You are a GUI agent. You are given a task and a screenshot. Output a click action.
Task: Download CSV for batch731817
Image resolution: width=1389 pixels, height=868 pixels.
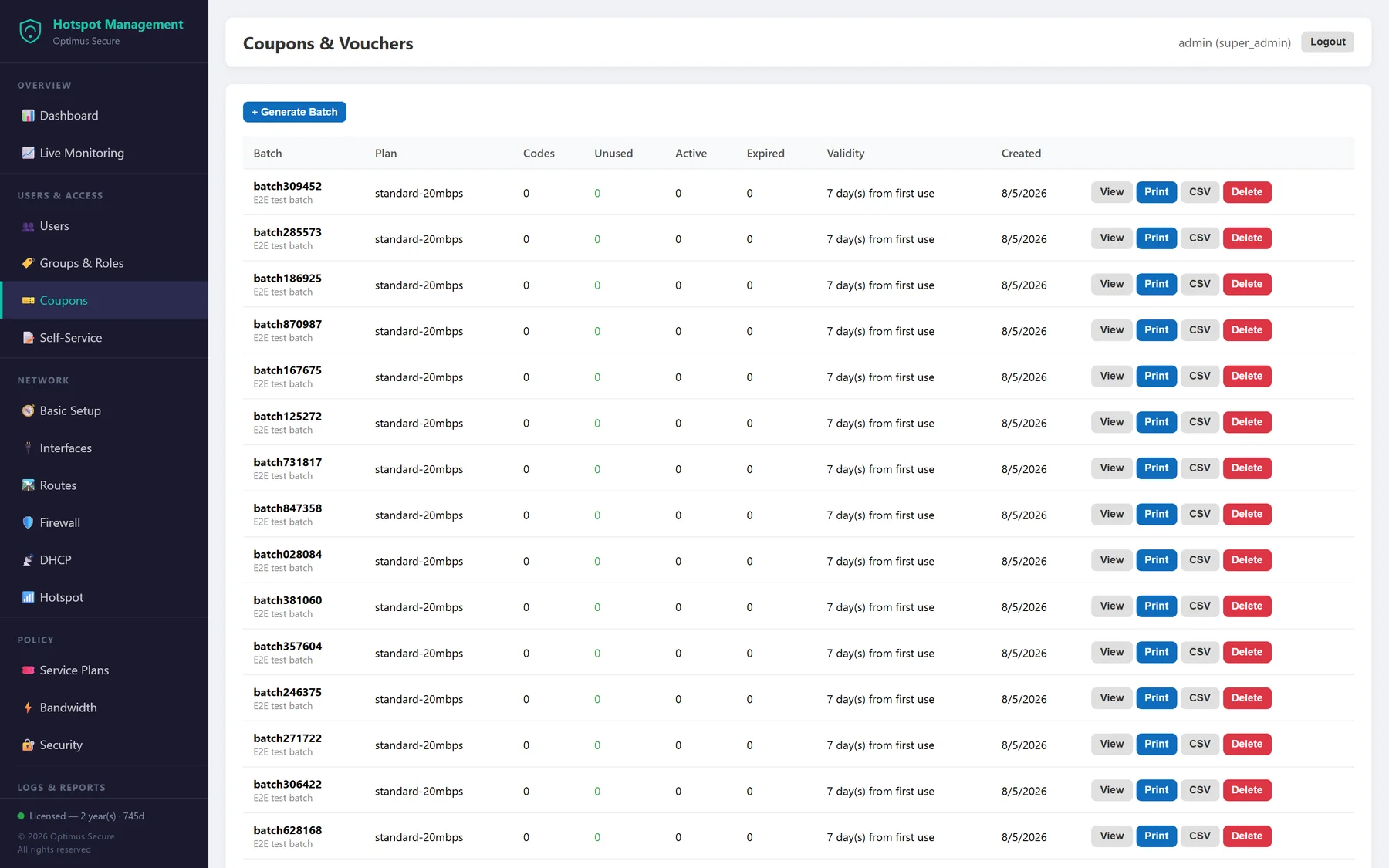click(x=1199, y=468)
